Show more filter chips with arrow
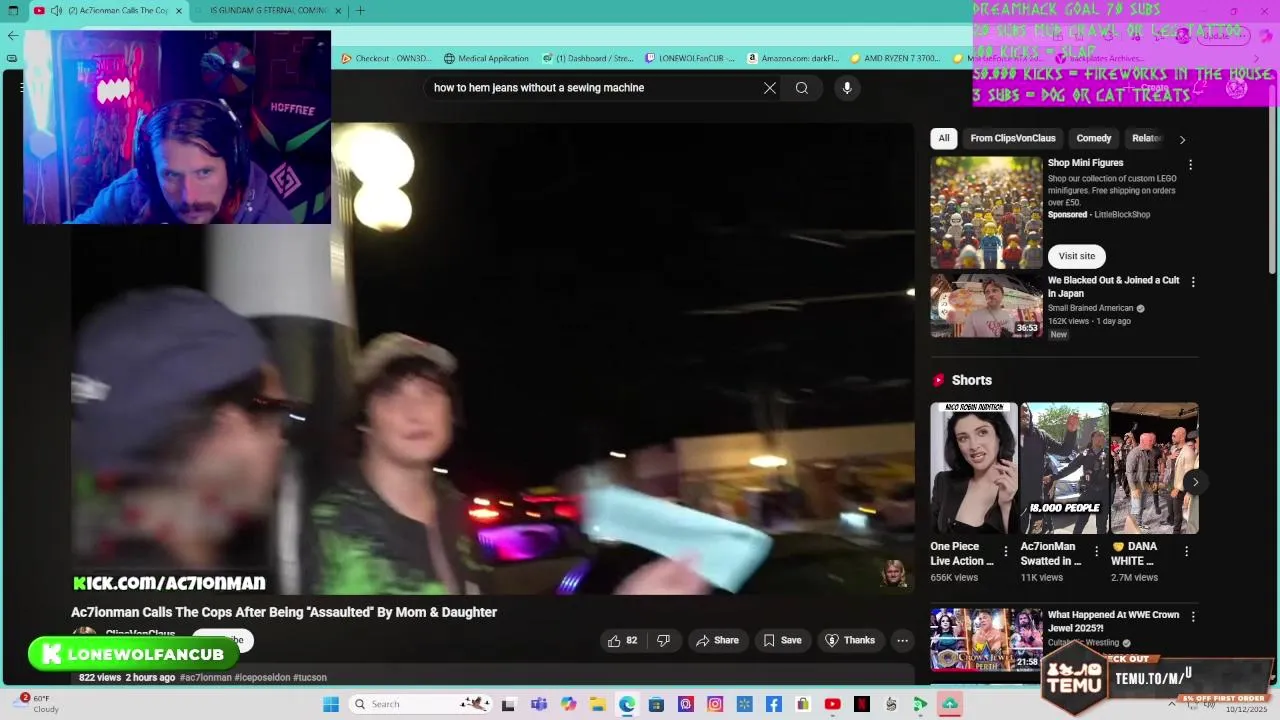 tap(1182, 139)
